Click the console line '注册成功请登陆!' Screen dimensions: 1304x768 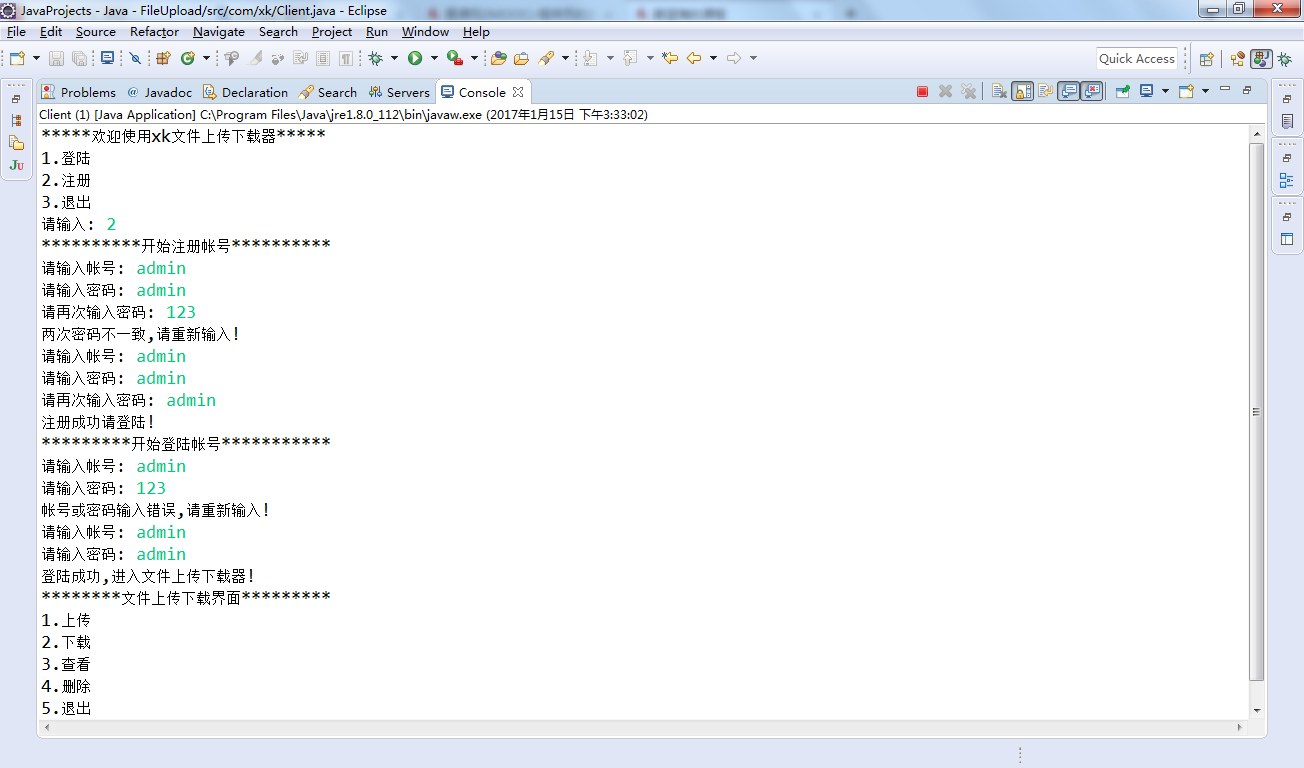[x=98, y=422]
